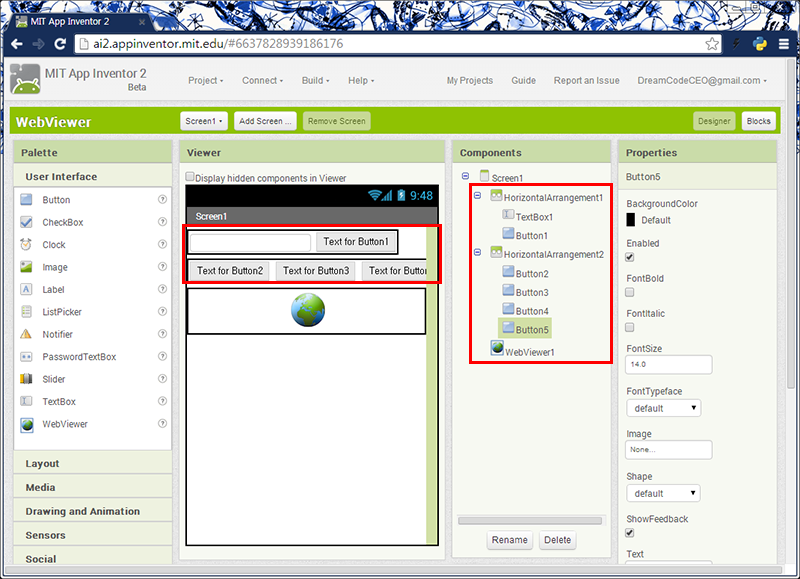
Task: Click the Slider palette icon
Action: click(x=26, y=379)
